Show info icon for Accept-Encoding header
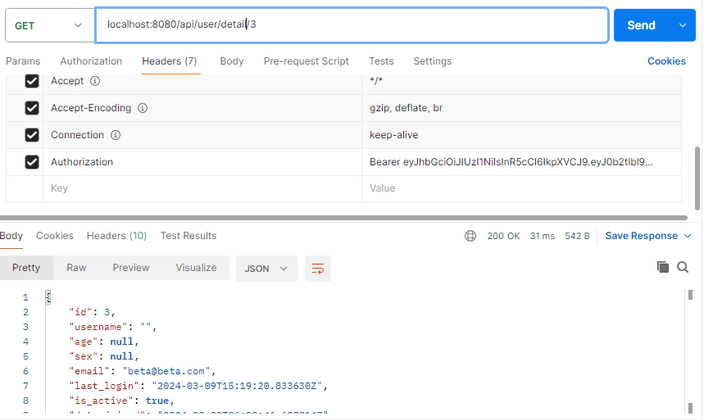The height and width of the screenshot is (420, 704). 143,108
